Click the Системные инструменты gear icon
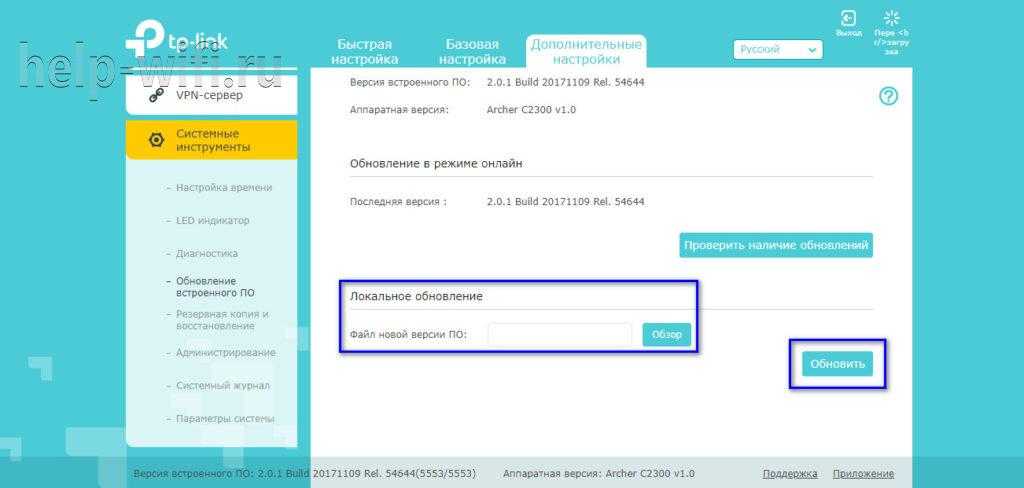1024x488 pixels. tap(156, 140)
